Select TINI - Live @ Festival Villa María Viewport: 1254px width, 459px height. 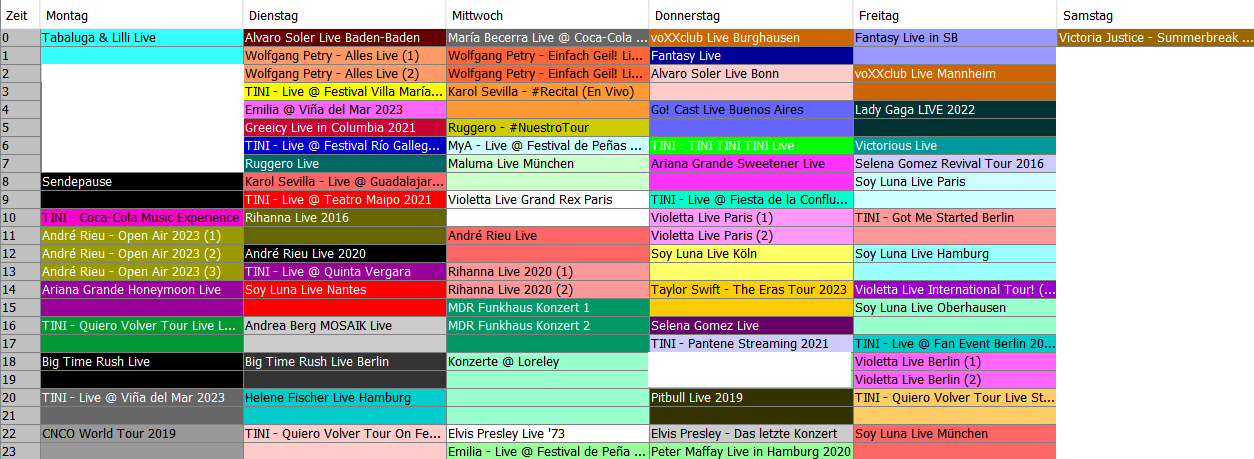[344, 92]
